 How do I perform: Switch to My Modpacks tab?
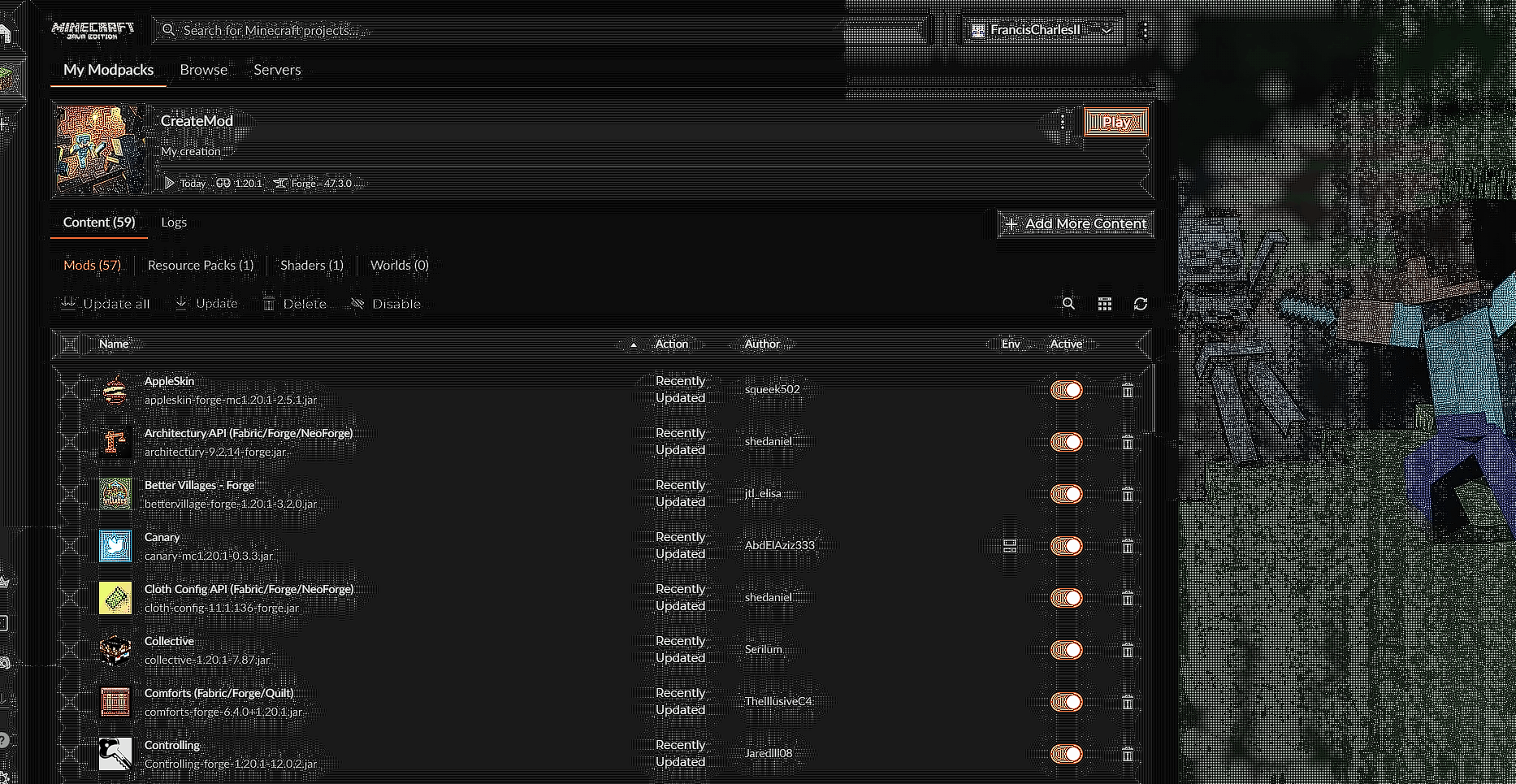(109, 70)
